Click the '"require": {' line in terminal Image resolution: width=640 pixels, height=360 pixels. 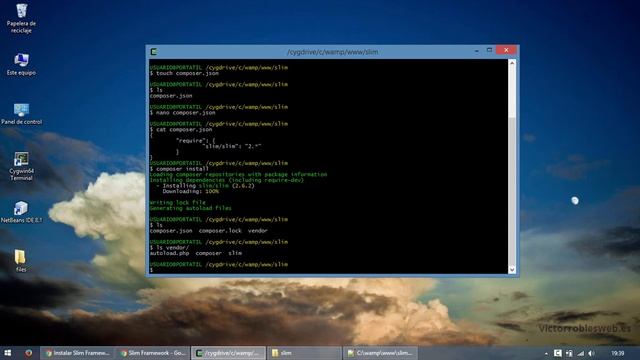click(x=196, y=140)
